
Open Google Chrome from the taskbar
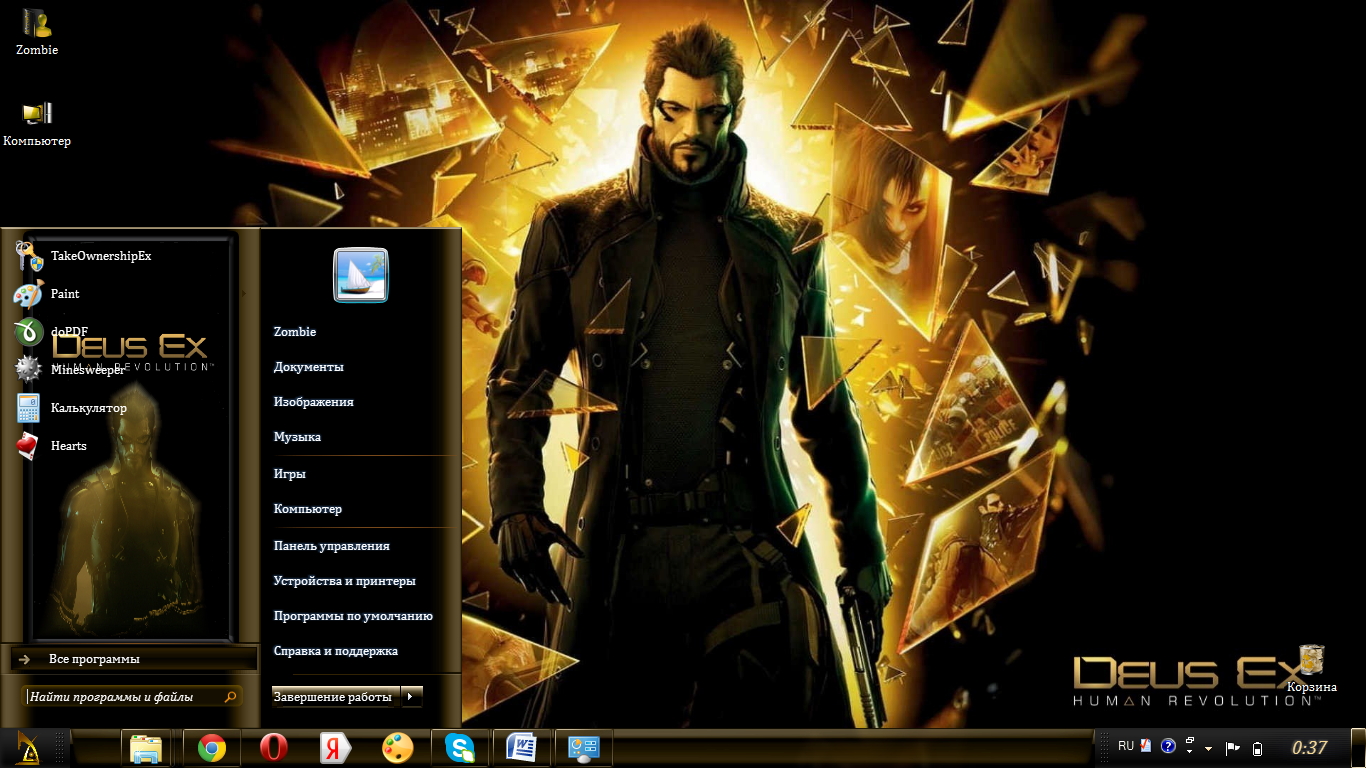[x=212, y=748]
